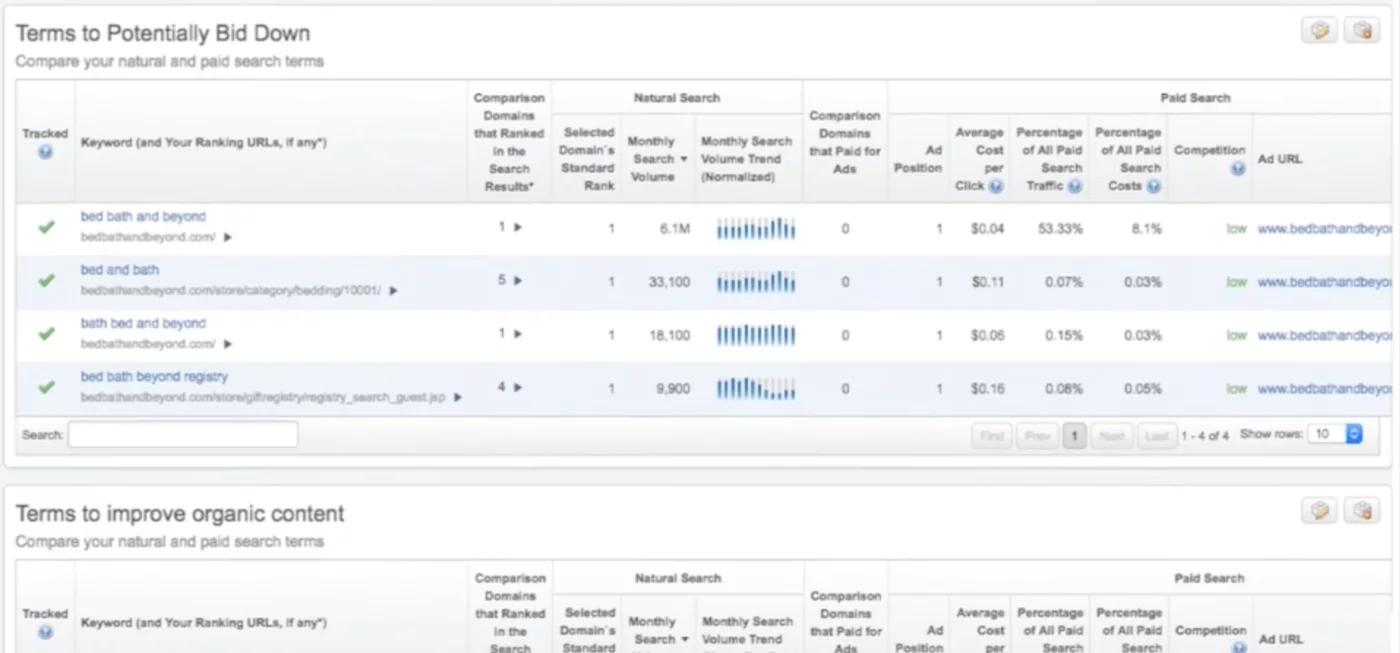Click the box icon with orange badge in Terms to Potentially Bid Down
Image resolution: width=1400 pixels, height=653 pixels.
pos(1362,31)
